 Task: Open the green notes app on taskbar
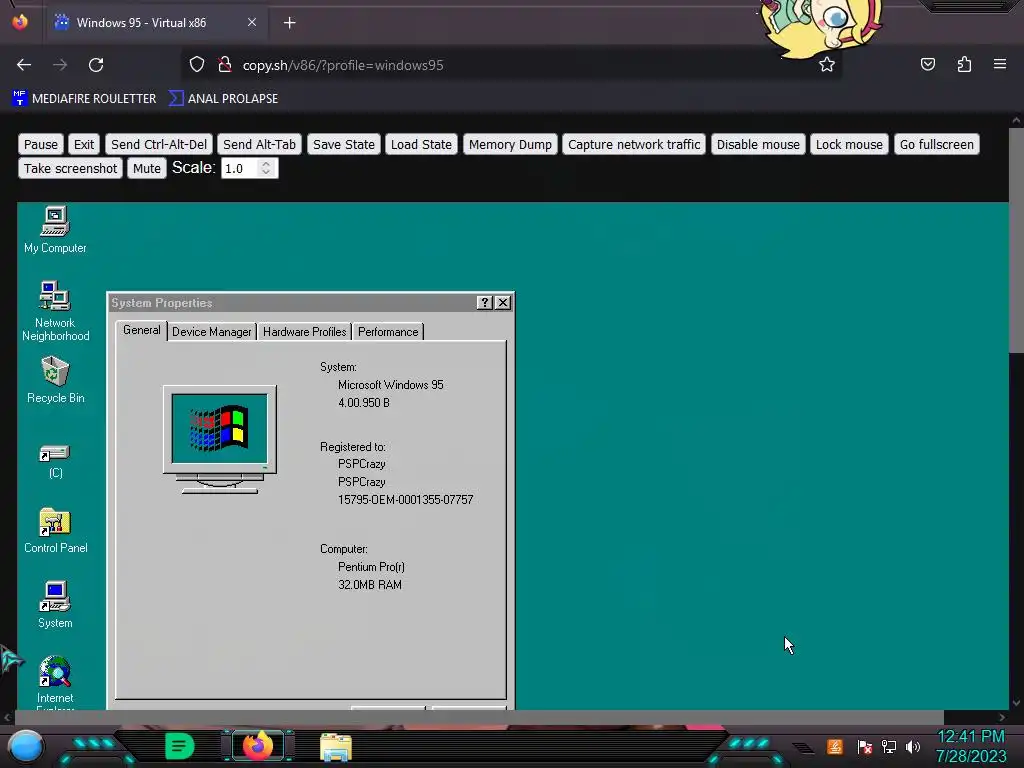pyautogui.click(x=180, y=746)
